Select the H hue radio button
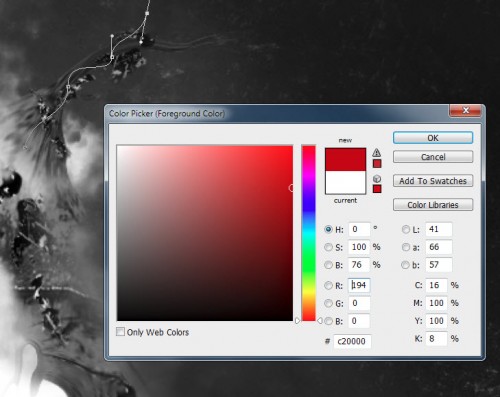Screen dimensions: 500x397 click(x=328, y=229)
